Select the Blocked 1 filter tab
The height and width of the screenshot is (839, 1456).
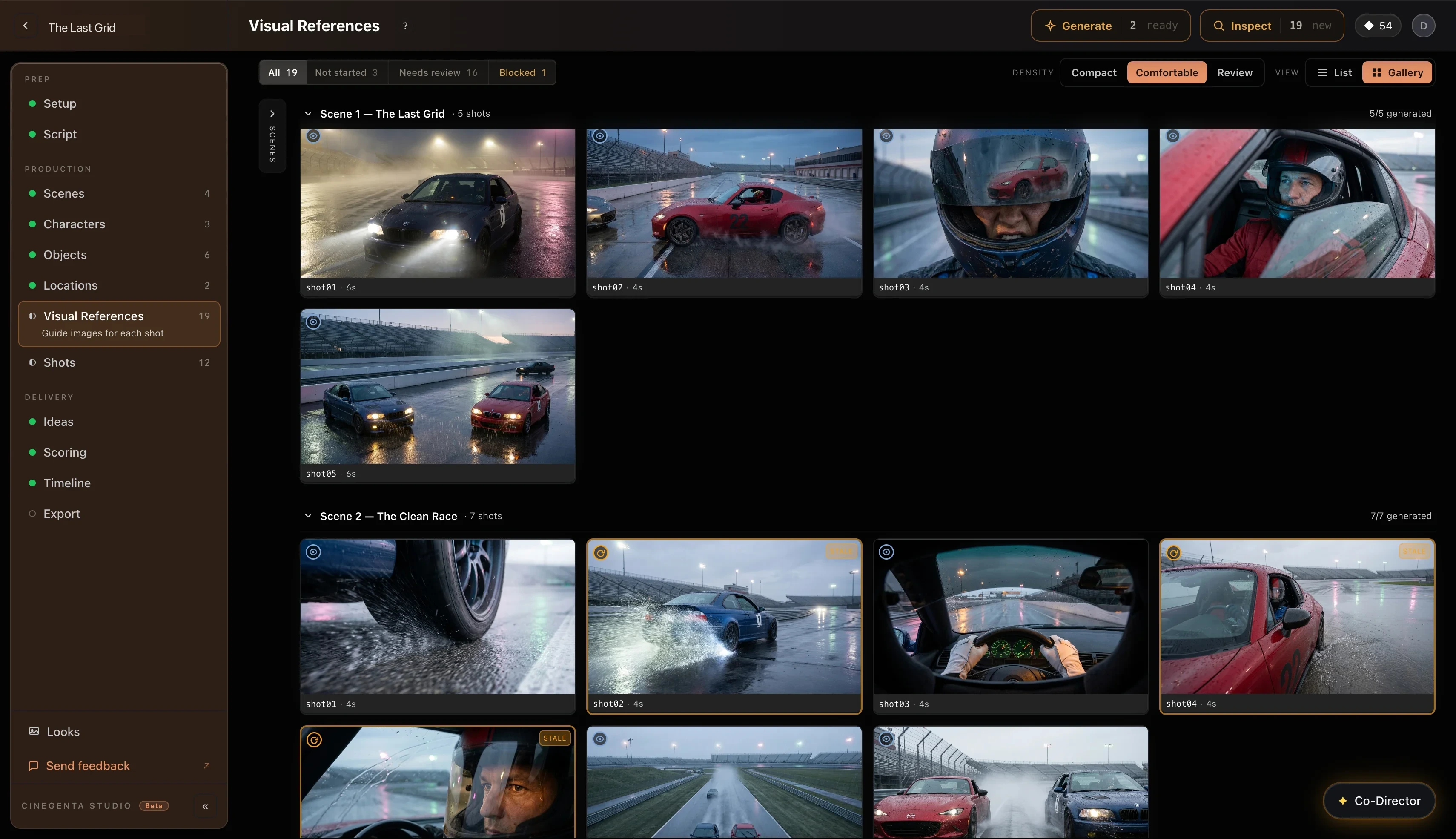coord(522,72)
